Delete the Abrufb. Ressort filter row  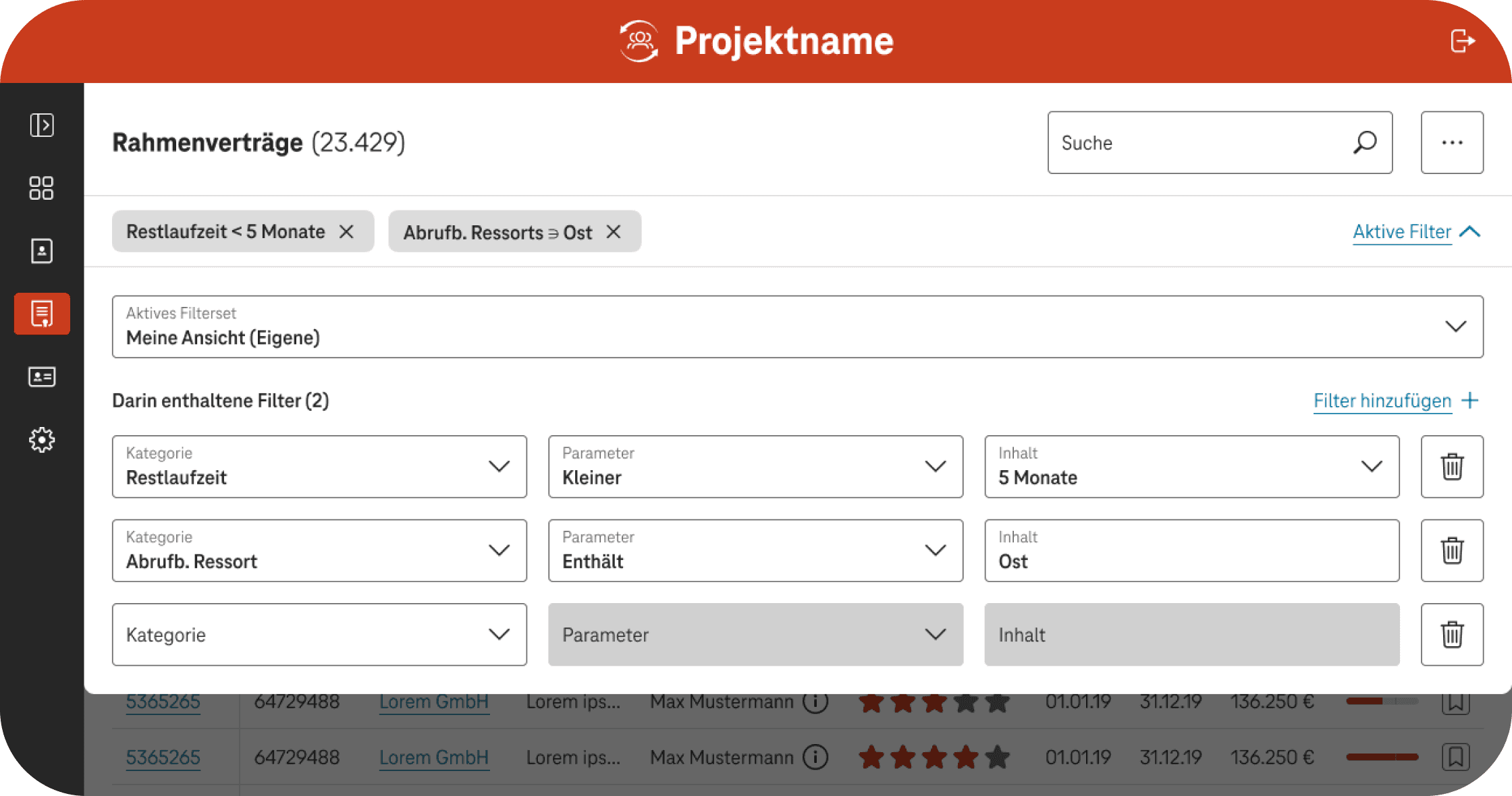pos(1452,550)
